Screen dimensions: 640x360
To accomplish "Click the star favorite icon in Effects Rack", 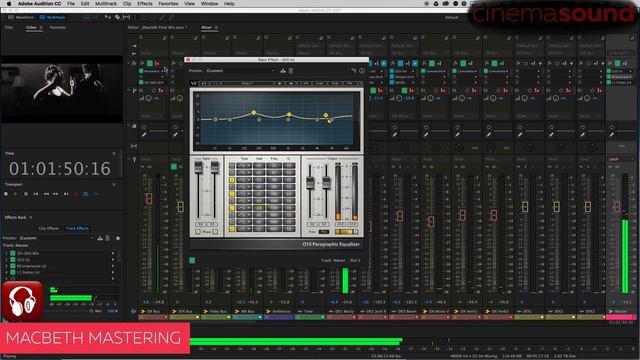I will [118, 238].
